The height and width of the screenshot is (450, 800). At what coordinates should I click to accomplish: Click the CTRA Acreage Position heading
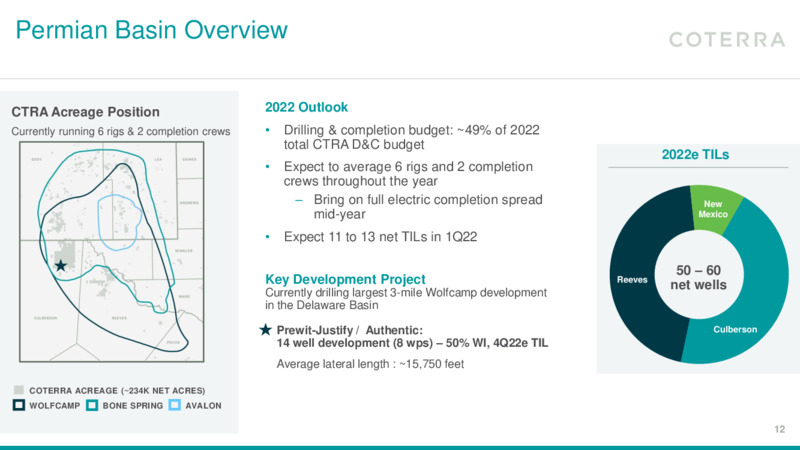(x=85, y=112)
